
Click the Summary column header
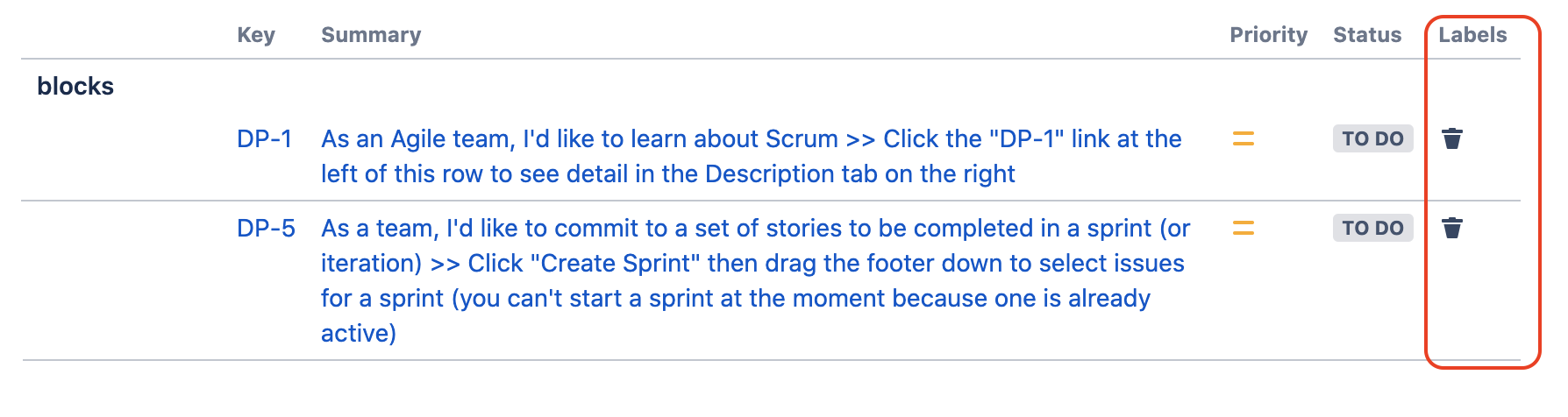[371, 35]
